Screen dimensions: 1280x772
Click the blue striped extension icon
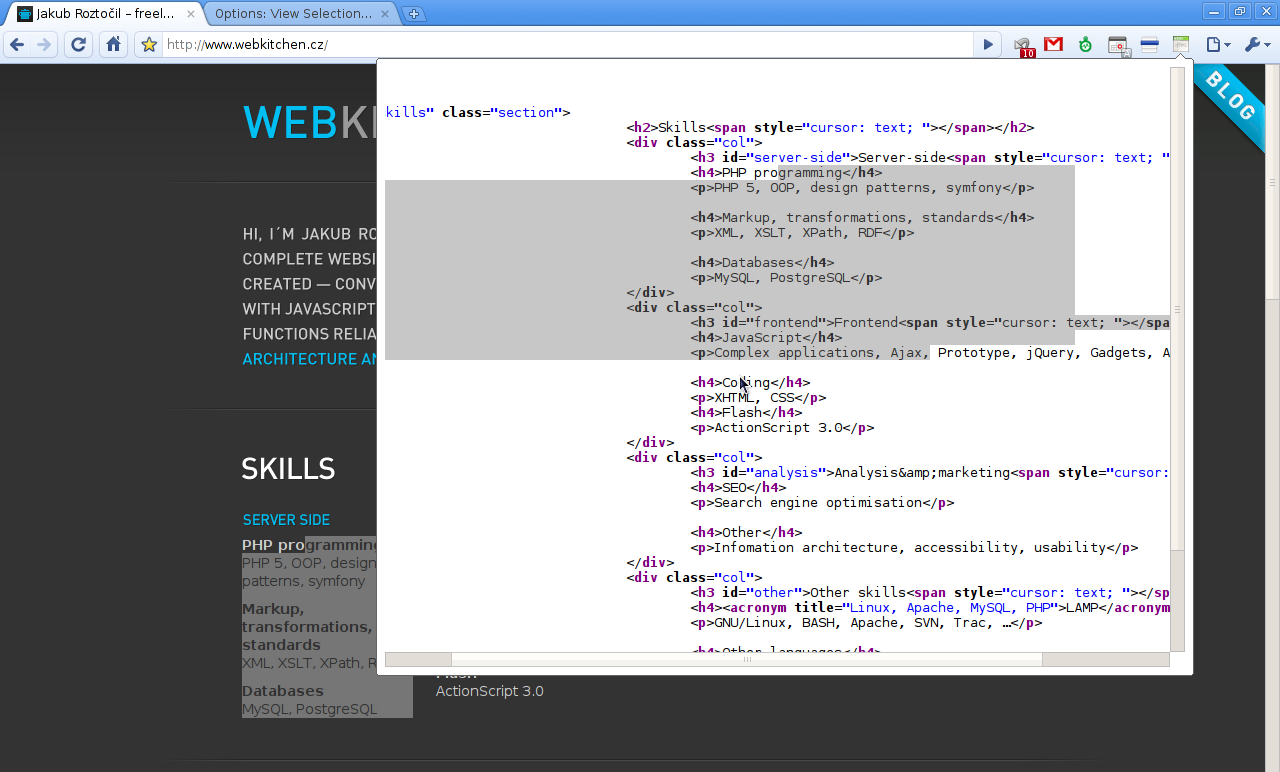coord(1149,44)
